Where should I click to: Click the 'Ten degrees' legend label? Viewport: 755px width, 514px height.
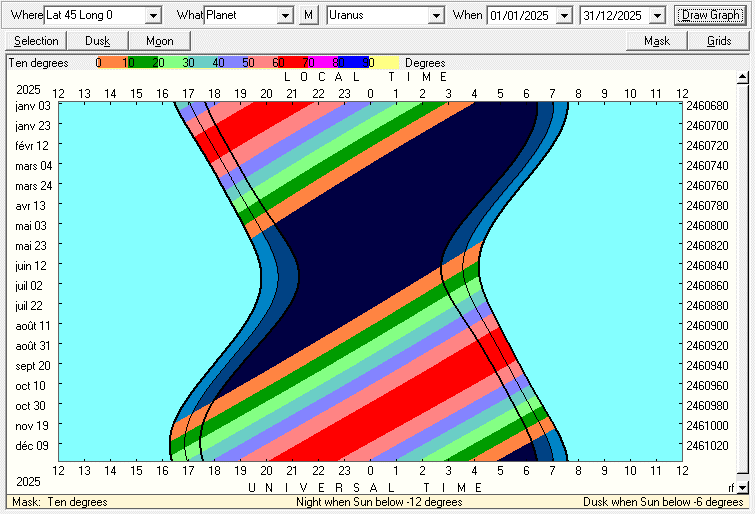(x=39, y=63)
